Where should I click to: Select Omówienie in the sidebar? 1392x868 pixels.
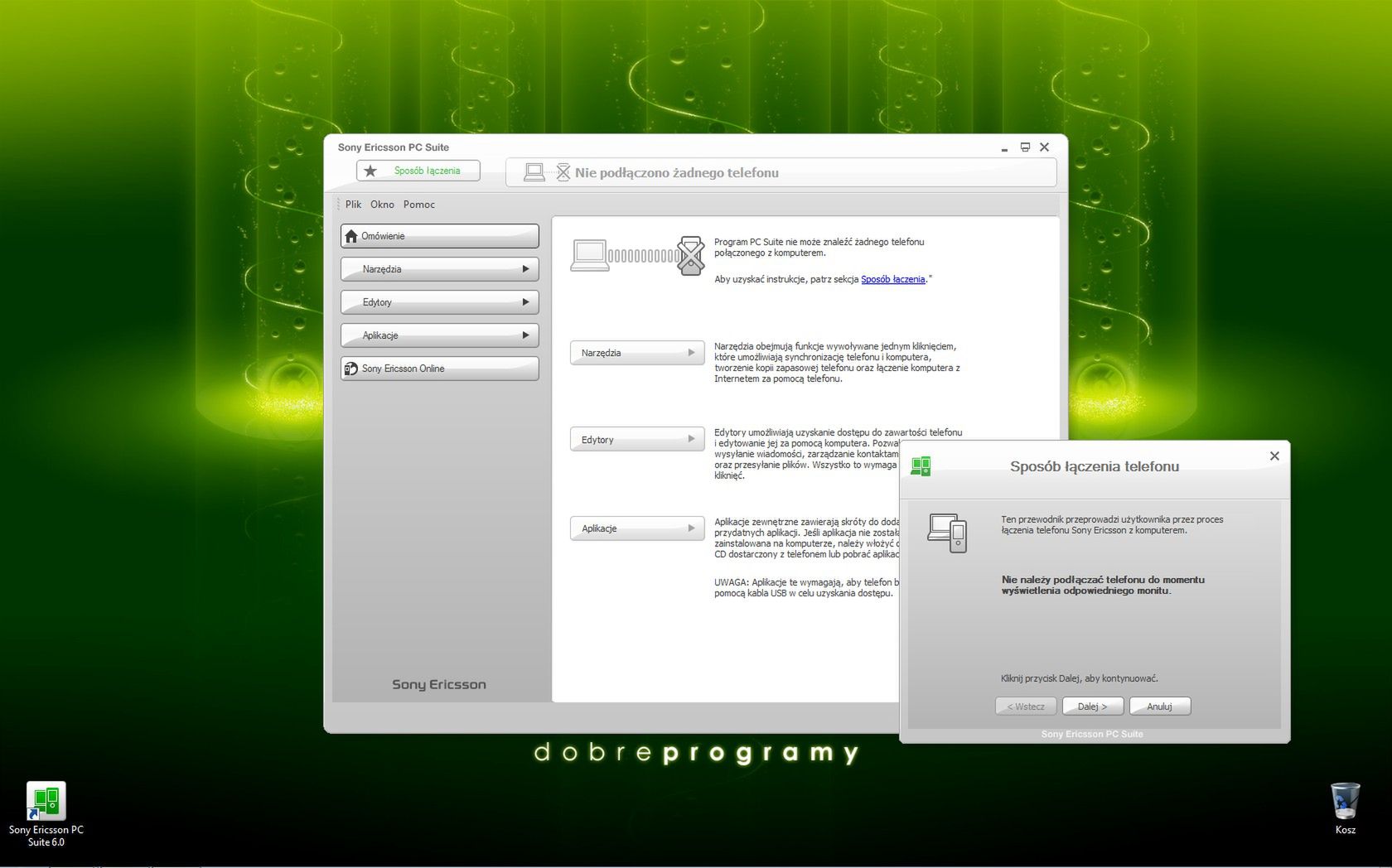point(440,236)
